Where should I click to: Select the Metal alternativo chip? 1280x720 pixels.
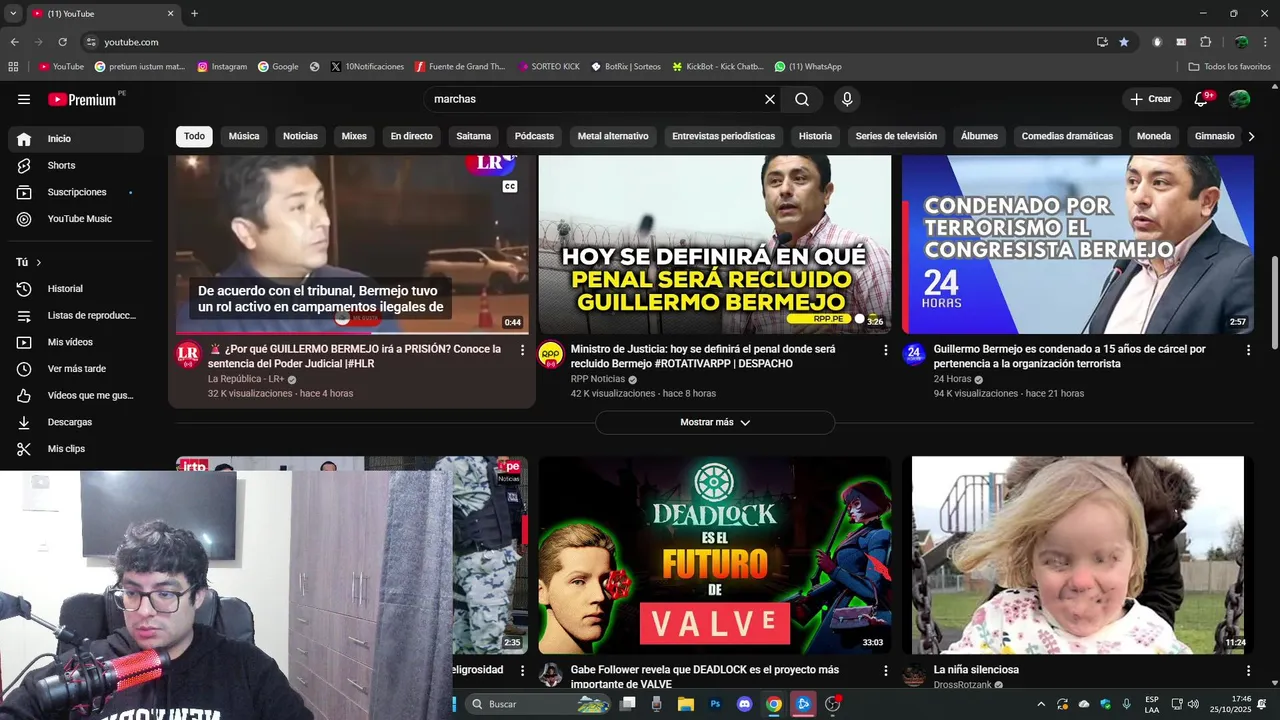click(x=613, y=136)
